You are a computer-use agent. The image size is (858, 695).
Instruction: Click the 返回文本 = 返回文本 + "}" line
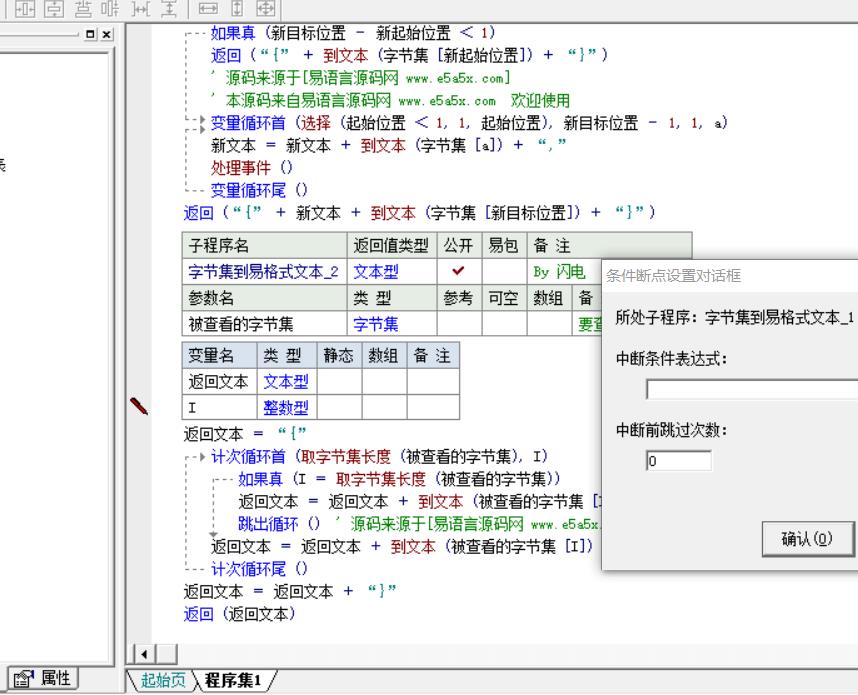(290, 591)
